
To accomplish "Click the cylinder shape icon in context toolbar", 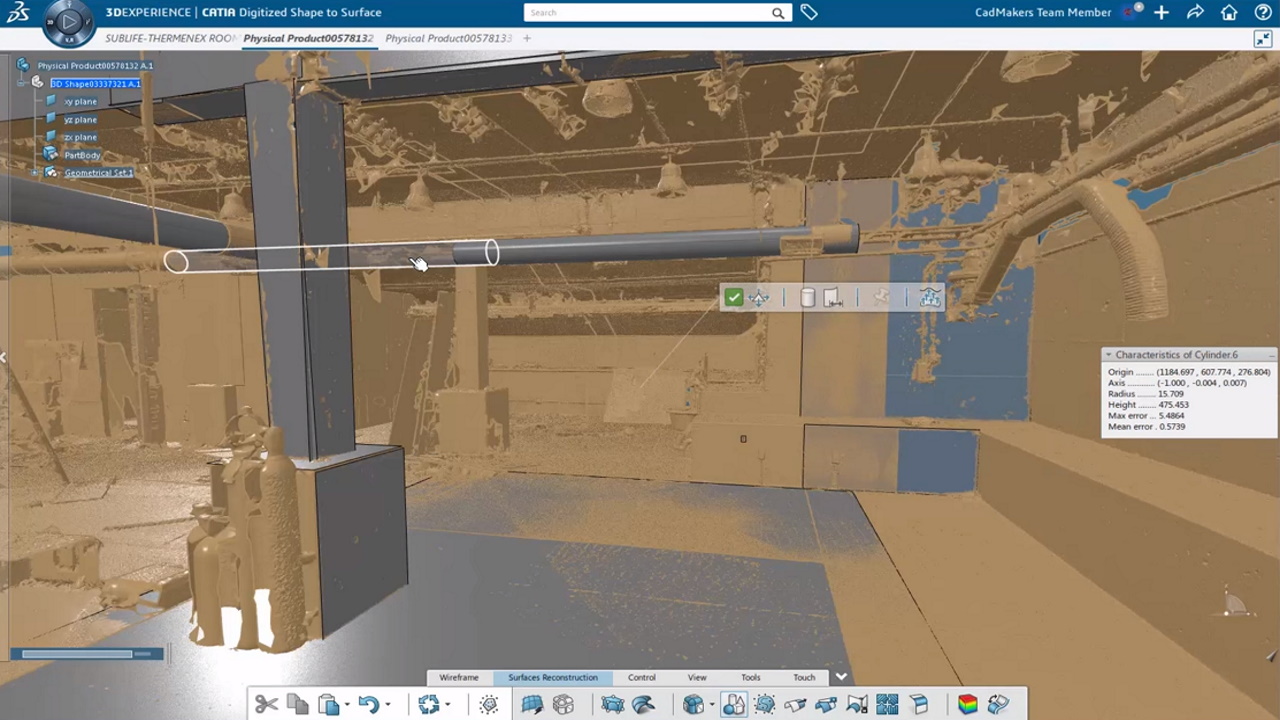I will click(x=807, y=297).
